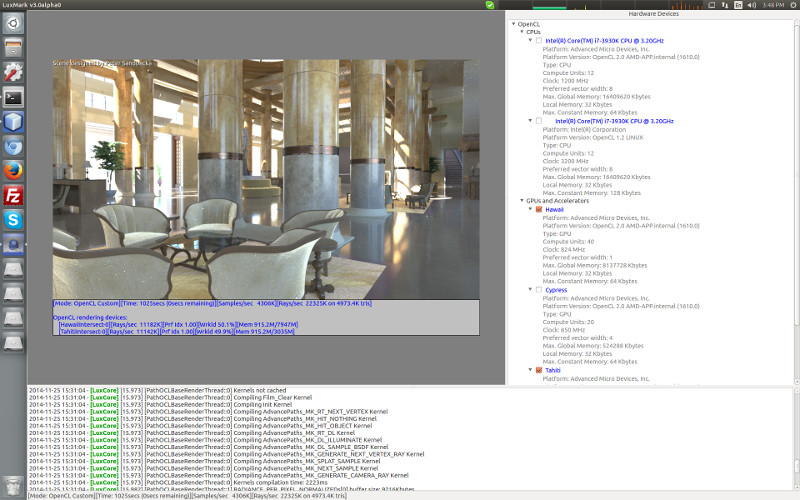Click 'Platform Version: OpenCL 1.2 LINUX' row
800x500 pixels.
593,137
